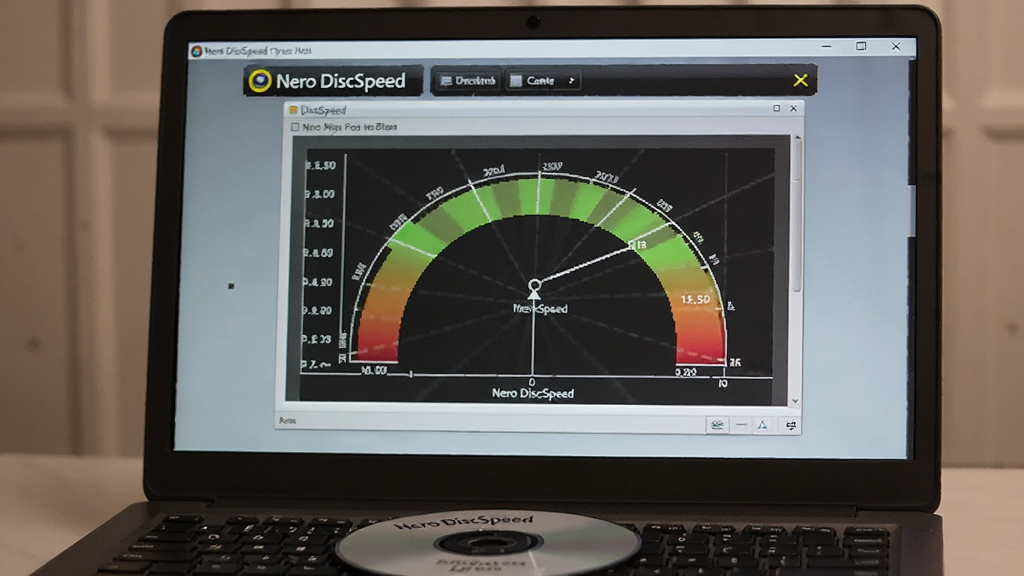This screenshot has width=1024, height=576.
Task: Click the app icon in the window title bar
Action: pyautogui.click(x=197, y=51)
